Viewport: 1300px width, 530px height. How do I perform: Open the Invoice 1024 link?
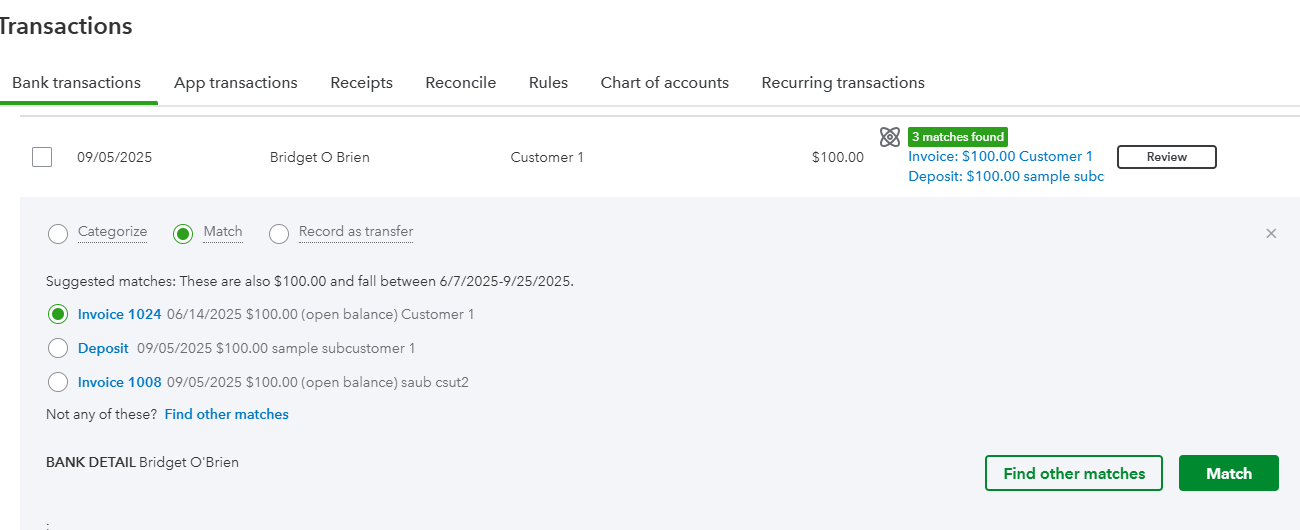coord(119,314)
